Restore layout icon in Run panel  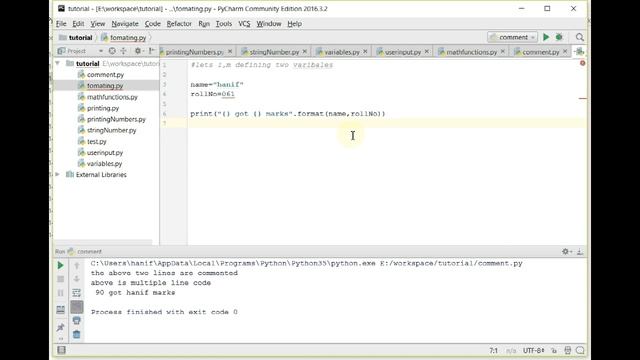pyautogui.click(x=60, y=310)
